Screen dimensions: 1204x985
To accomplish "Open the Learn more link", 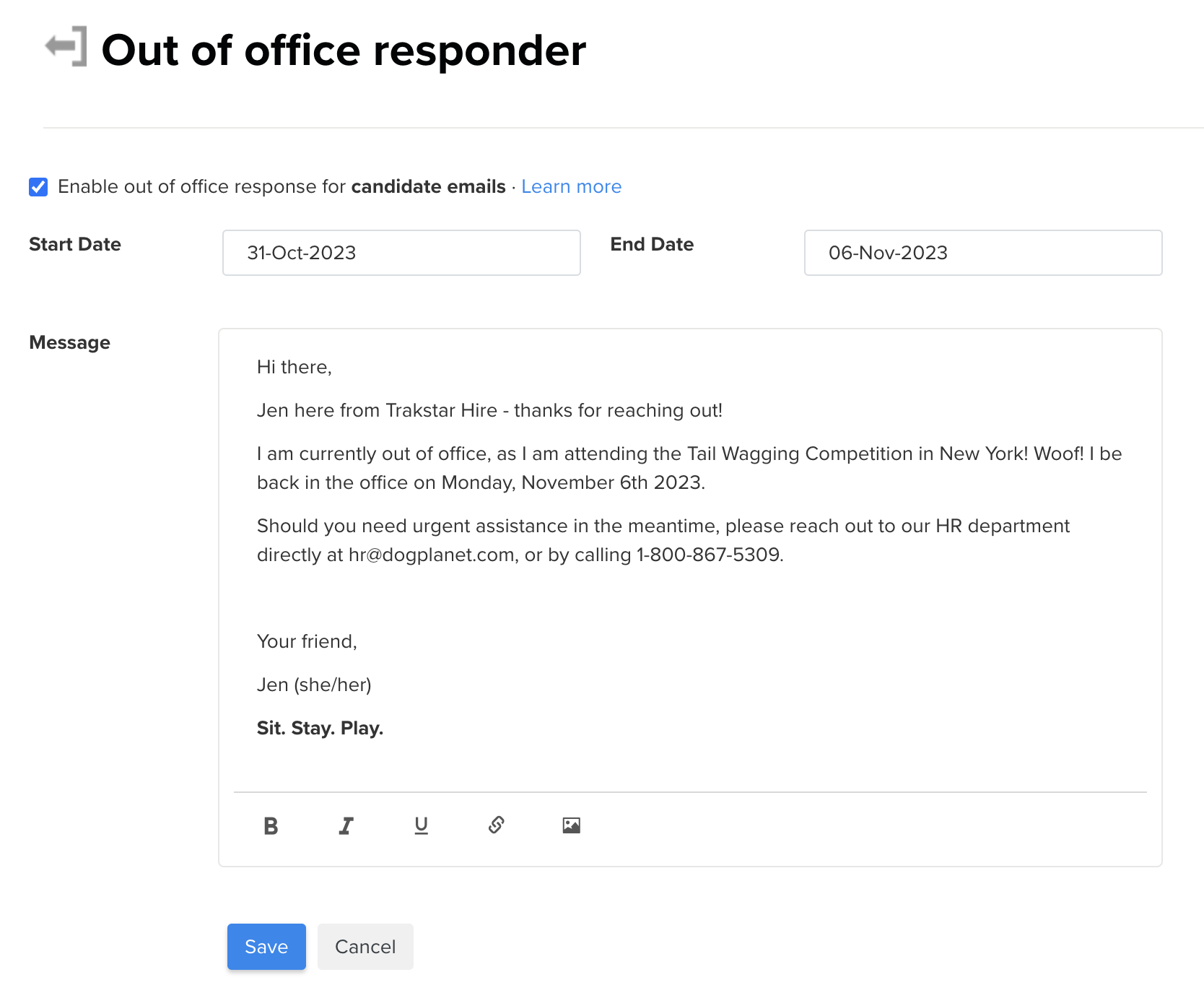I will [571, 186].
